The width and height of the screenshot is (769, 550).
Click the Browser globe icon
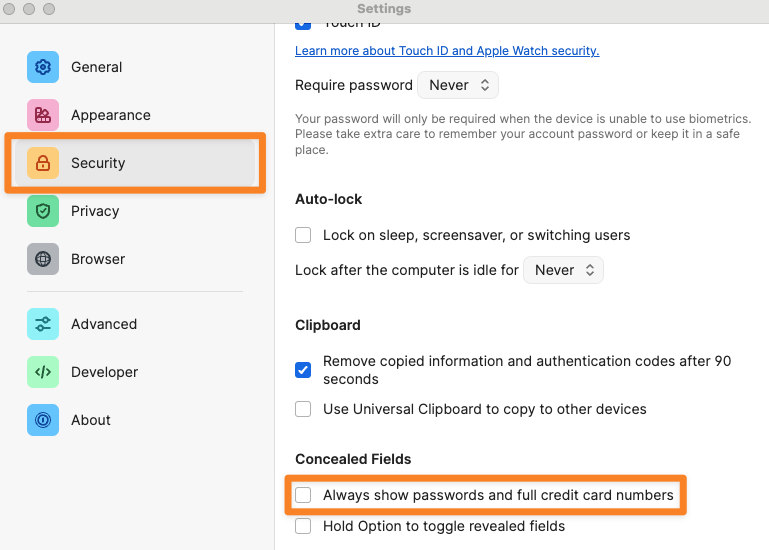coord(43,259)
